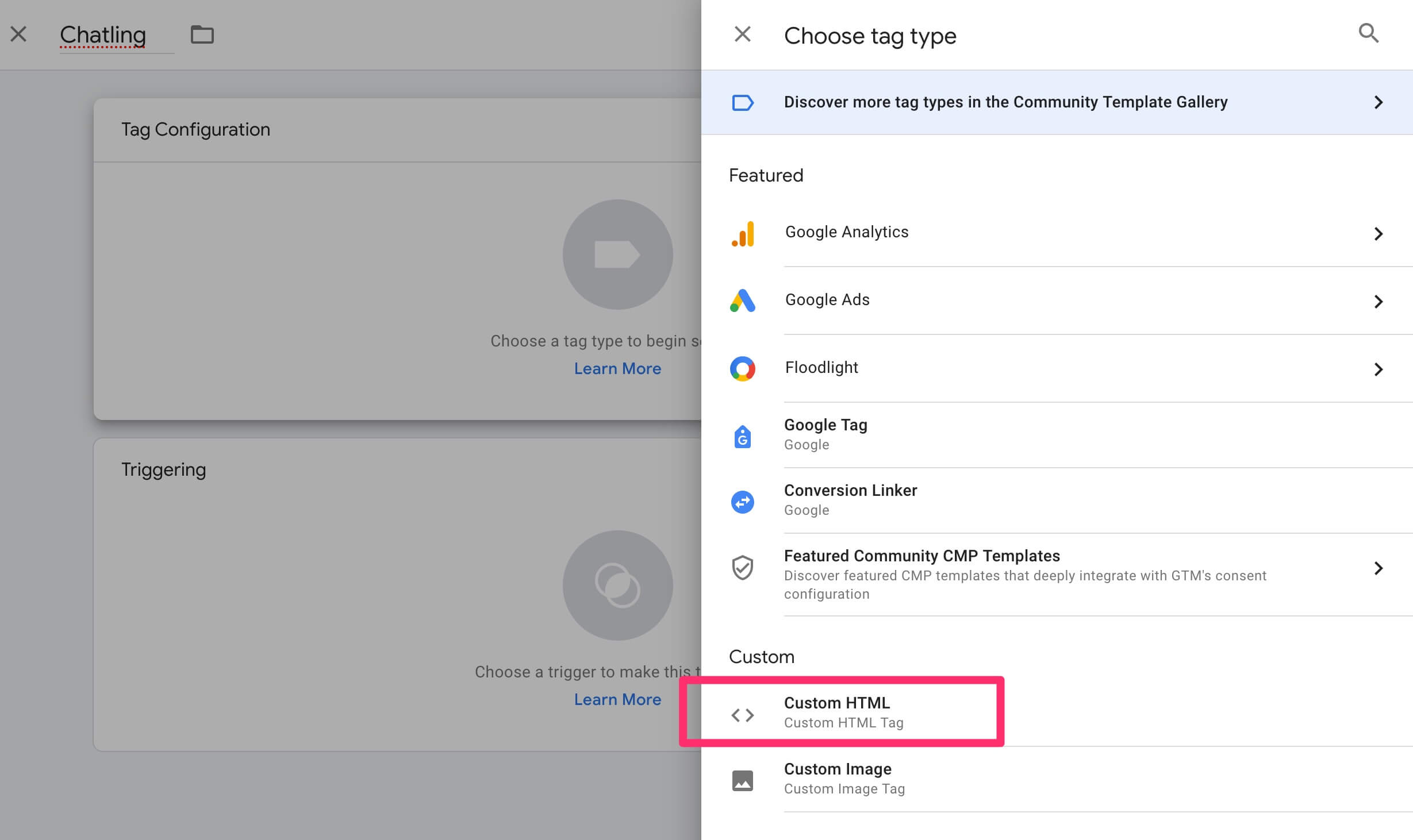
Task: Click "Choose a tag type to begin" text
Action: click(595, 341)
